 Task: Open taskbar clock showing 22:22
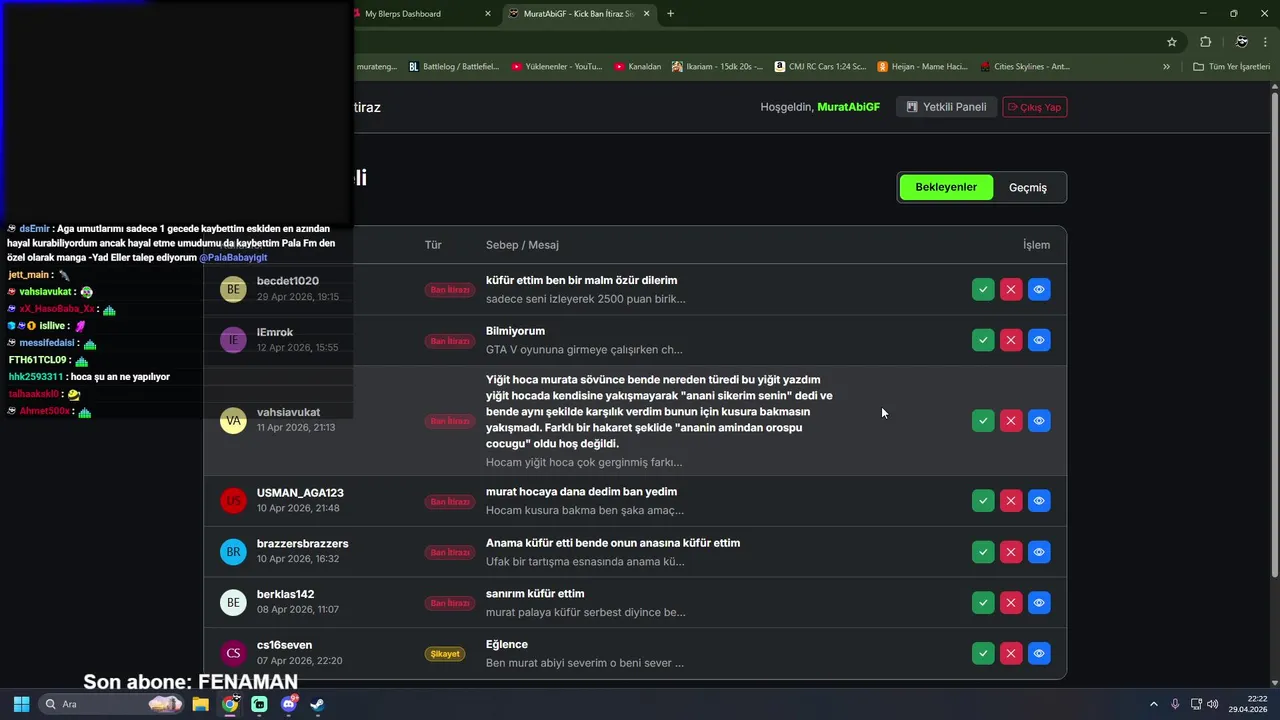[x=1249, y=704]
